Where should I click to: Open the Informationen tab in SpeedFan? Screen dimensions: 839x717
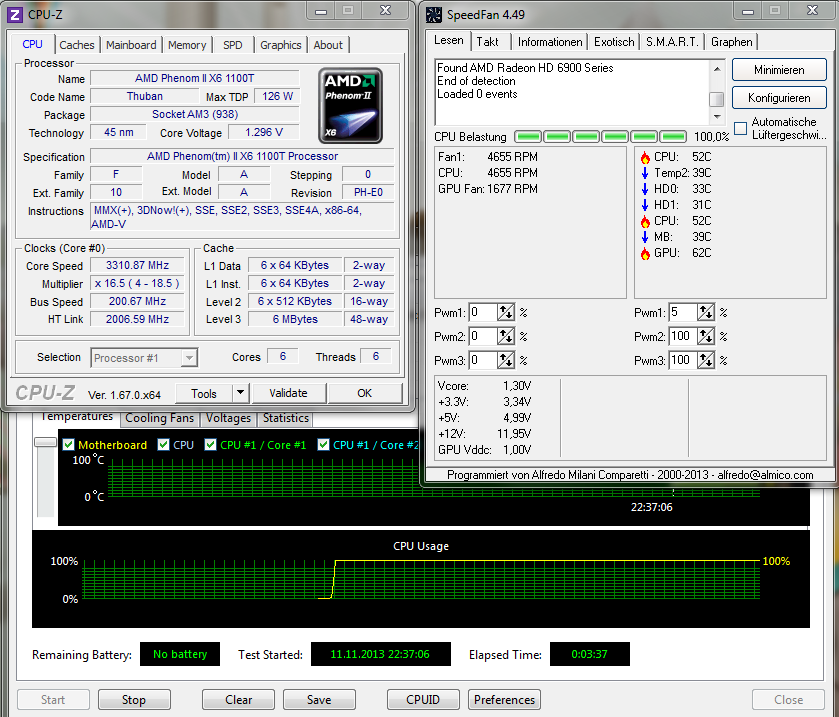(x=550, y=42)
